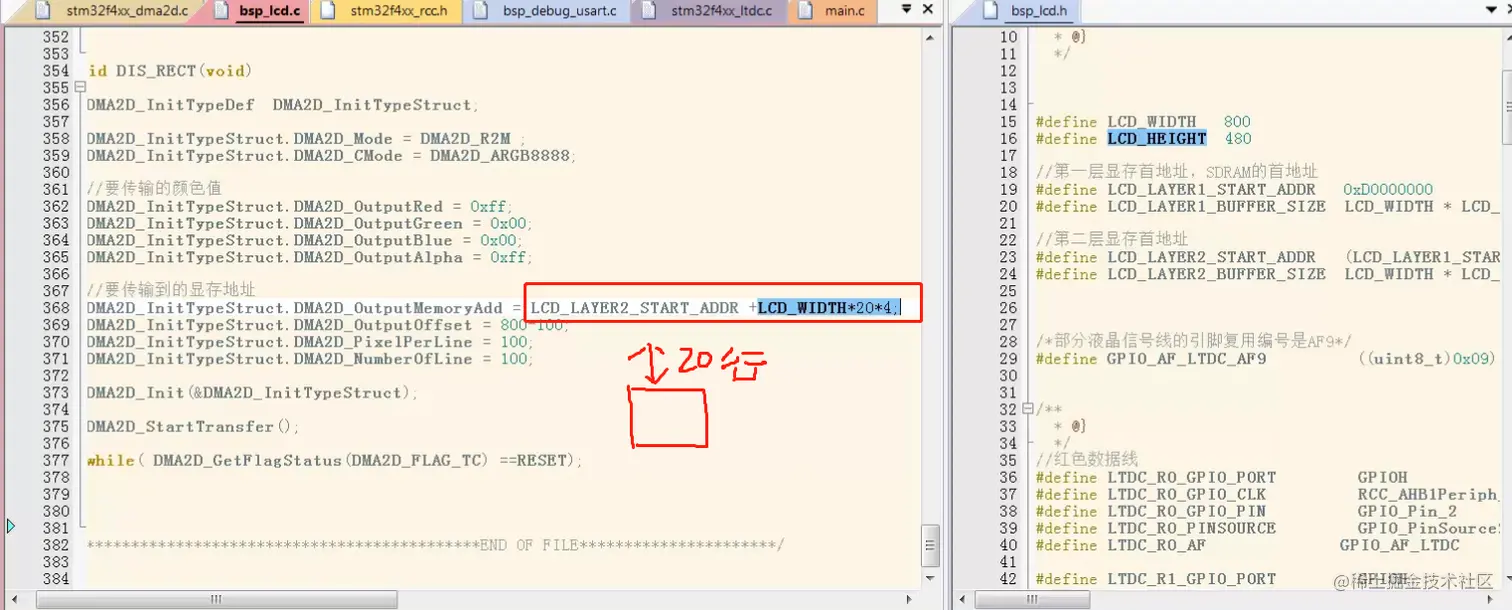1512x610 pixels.
Task: Click LCD_LAYER2_START_ADDR on line 368
Action: pyautogui.click(x=635, y=308)
